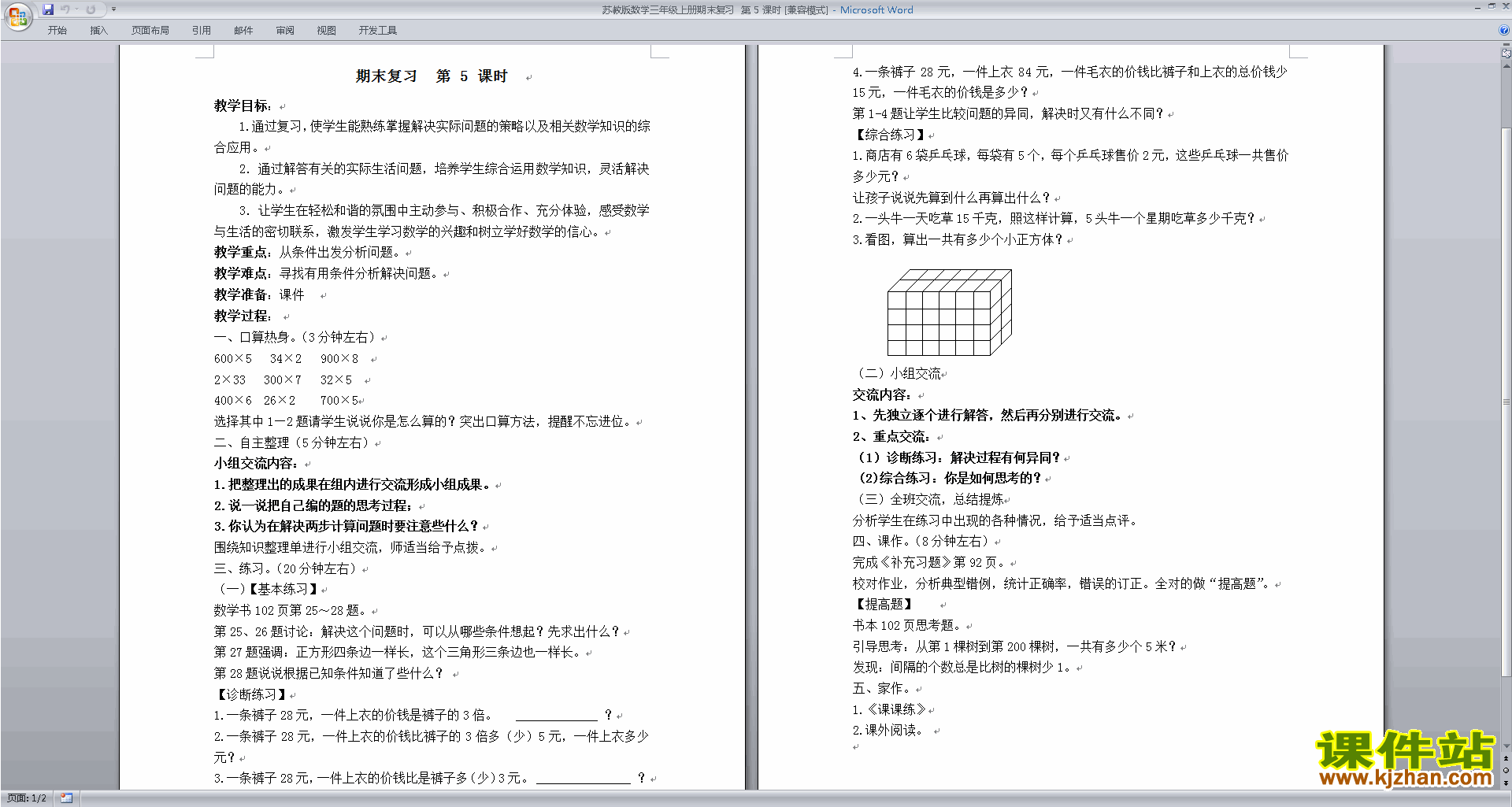
Task: Click the calculation 600×5
Action: [233, 358]
